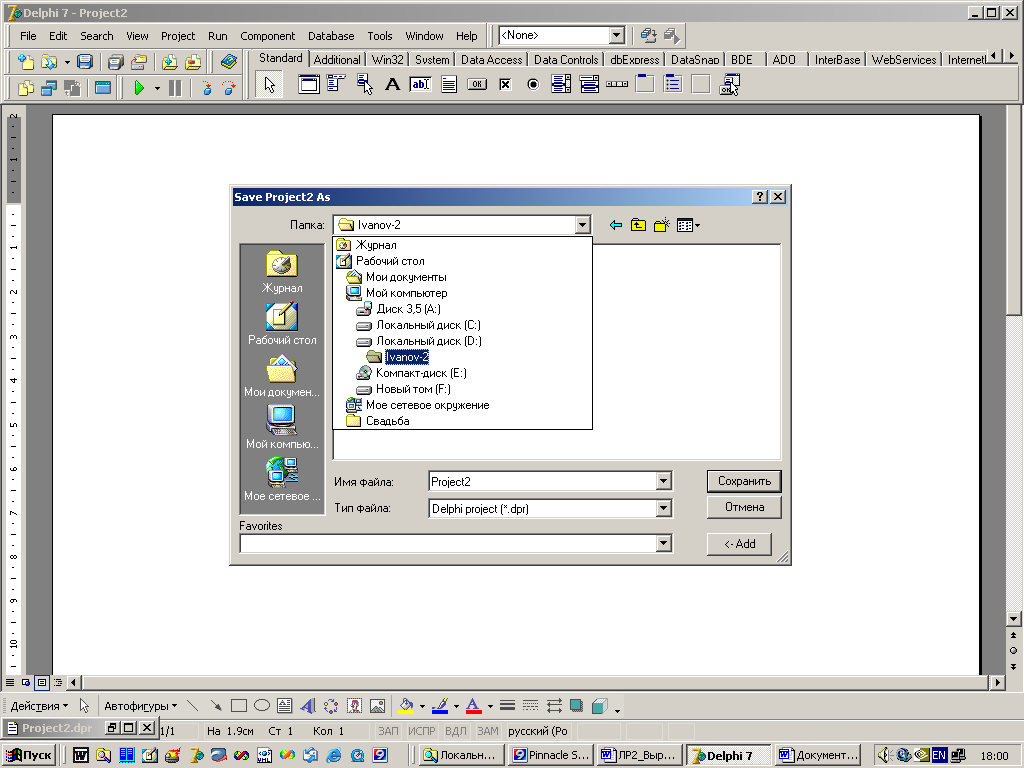Open the Имя файла dropdown arrow

664,481
